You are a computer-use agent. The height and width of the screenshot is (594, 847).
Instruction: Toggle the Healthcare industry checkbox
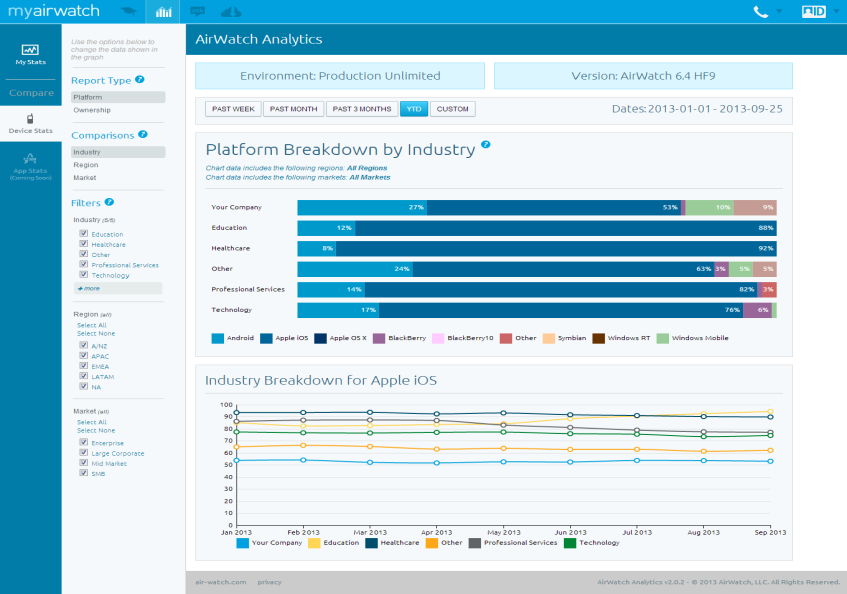pyautogui.click(x=84, y=244)
